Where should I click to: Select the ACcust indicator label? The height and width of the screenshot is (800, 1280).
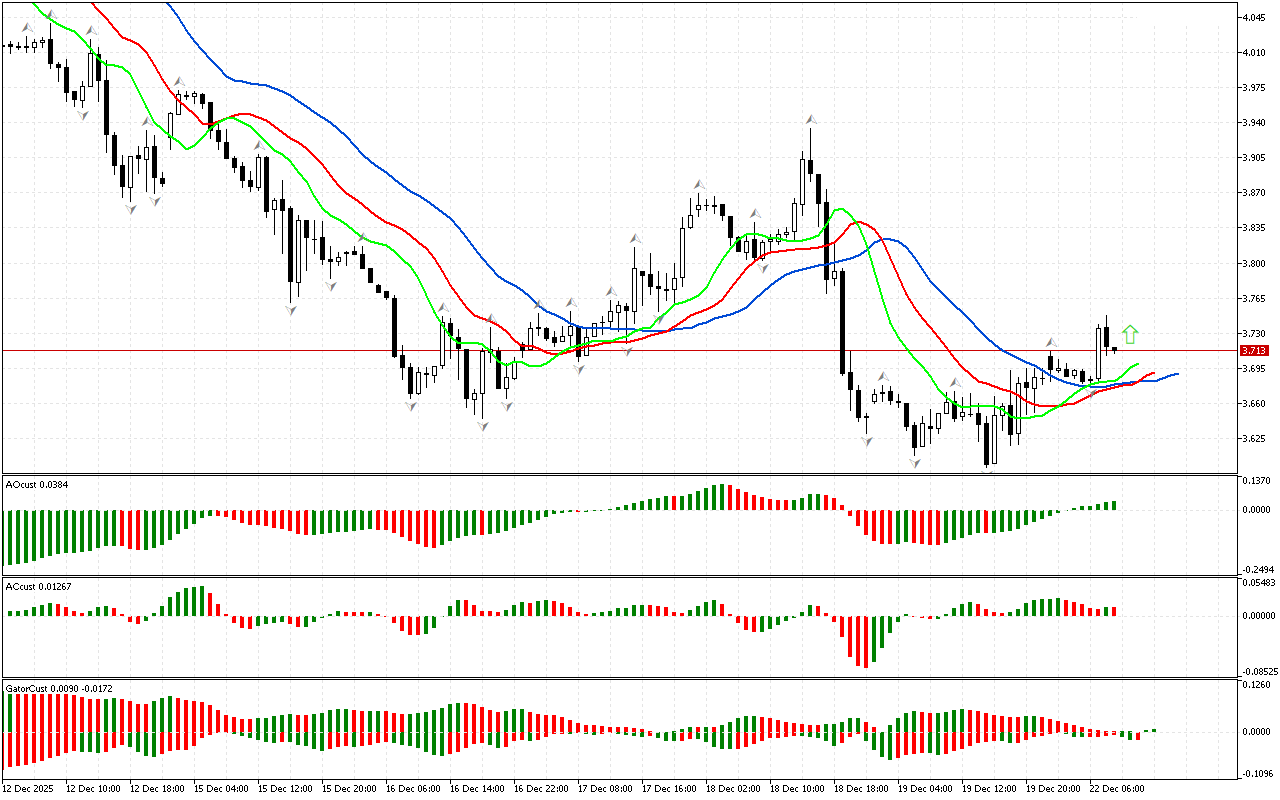[35, 586]
